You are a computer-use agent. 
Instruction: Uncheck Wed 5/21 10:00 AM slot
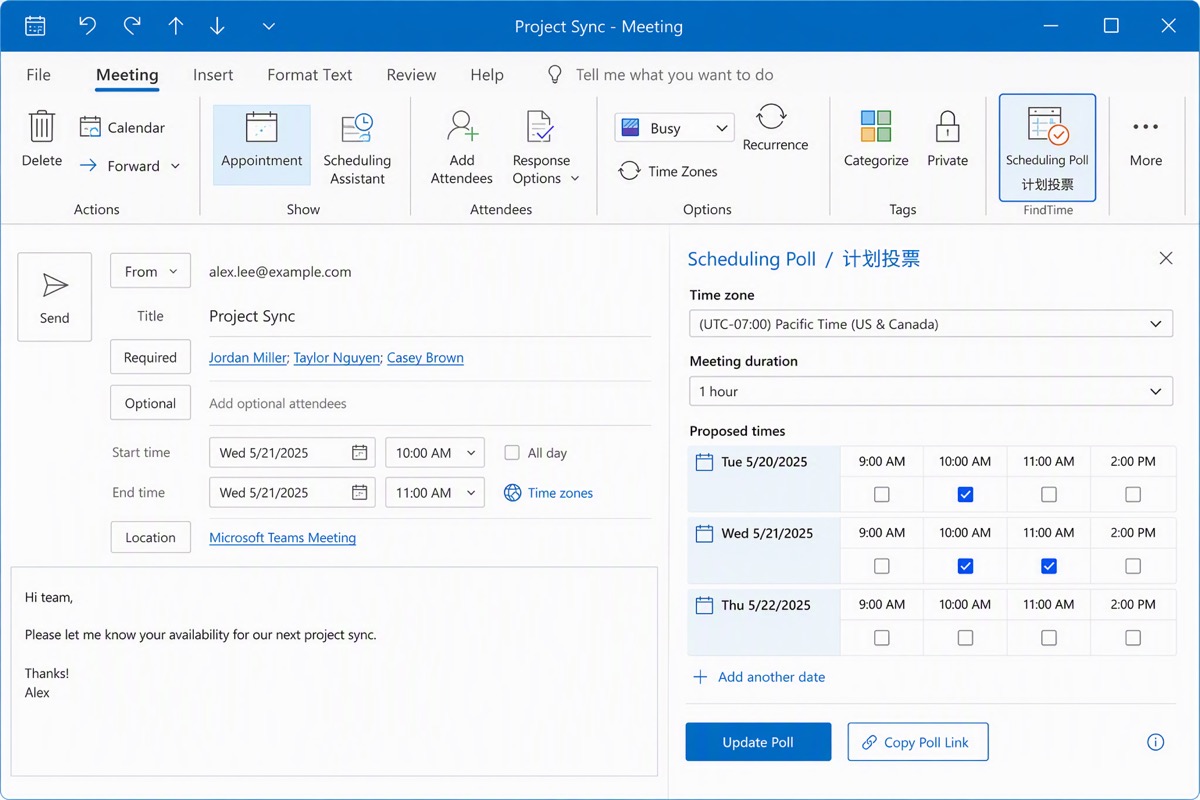pos(965,566)
